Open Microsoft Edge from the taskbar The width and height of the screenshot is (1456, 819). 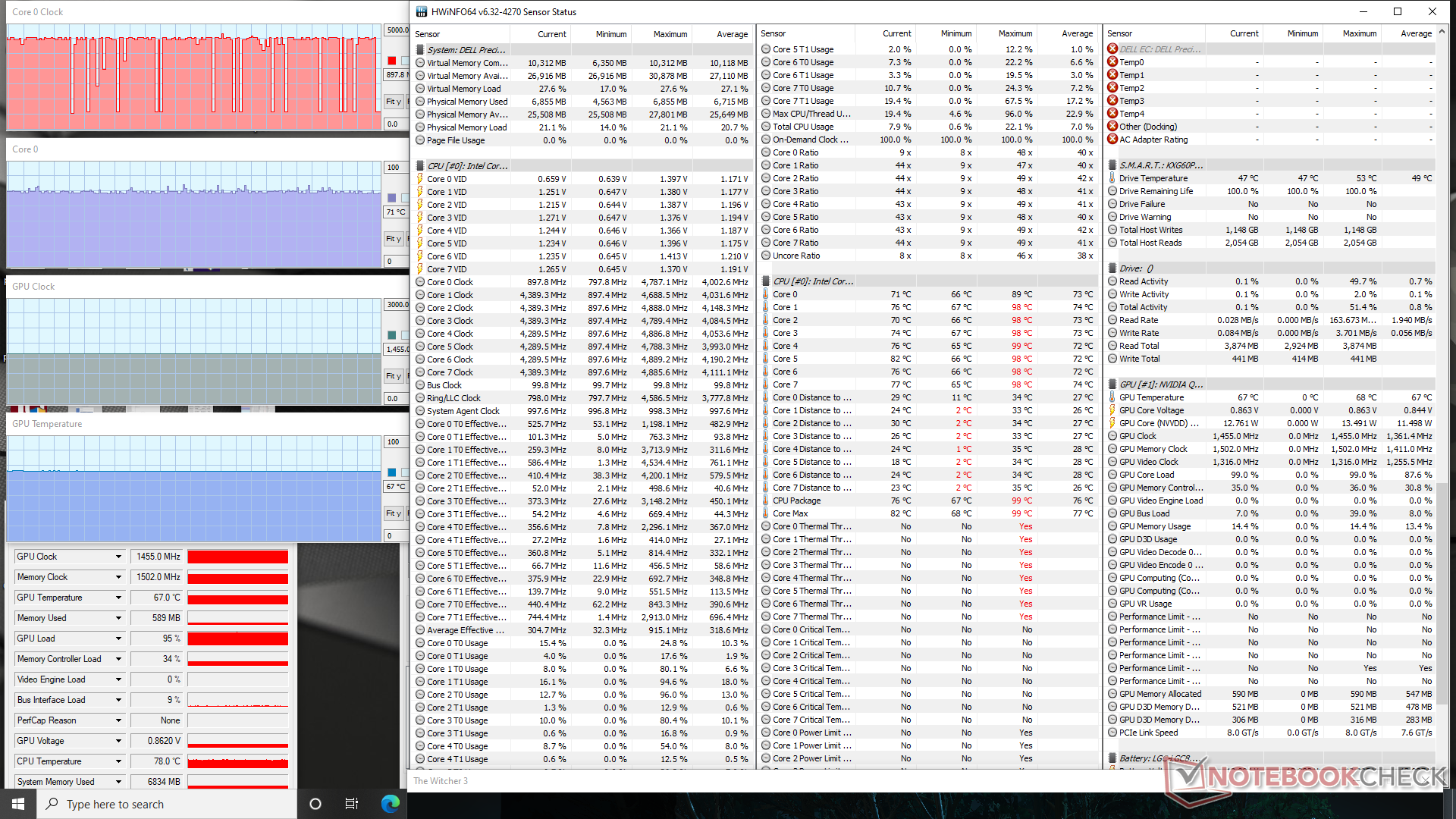click(390, 804)
